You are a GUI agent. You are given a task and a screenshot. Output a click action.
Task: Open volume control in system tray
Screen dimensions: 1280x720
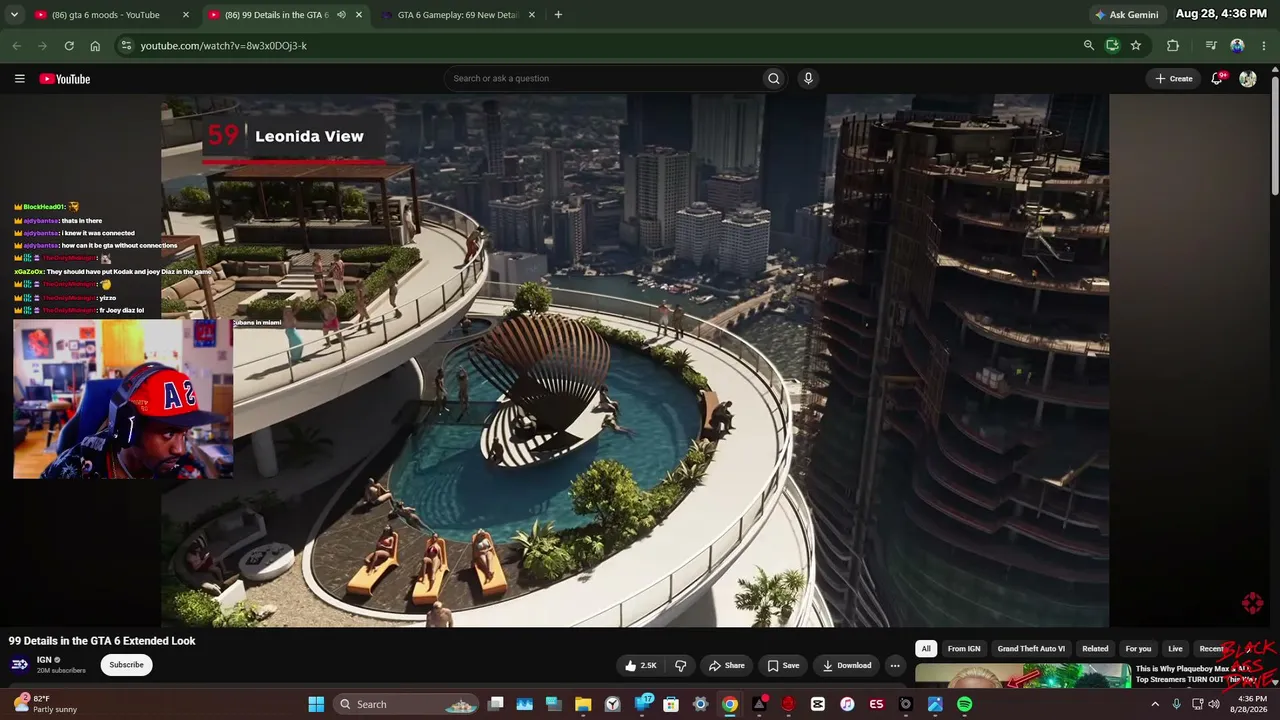click(1214, 704)
